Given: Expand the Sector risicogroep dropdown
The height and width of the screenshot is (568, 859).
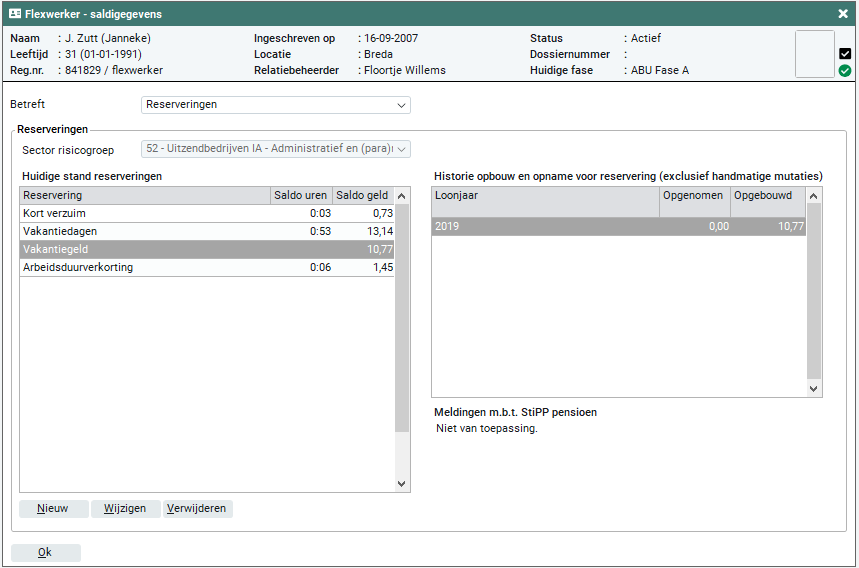Looking at the screenshot, I should (x=275, y=149).
